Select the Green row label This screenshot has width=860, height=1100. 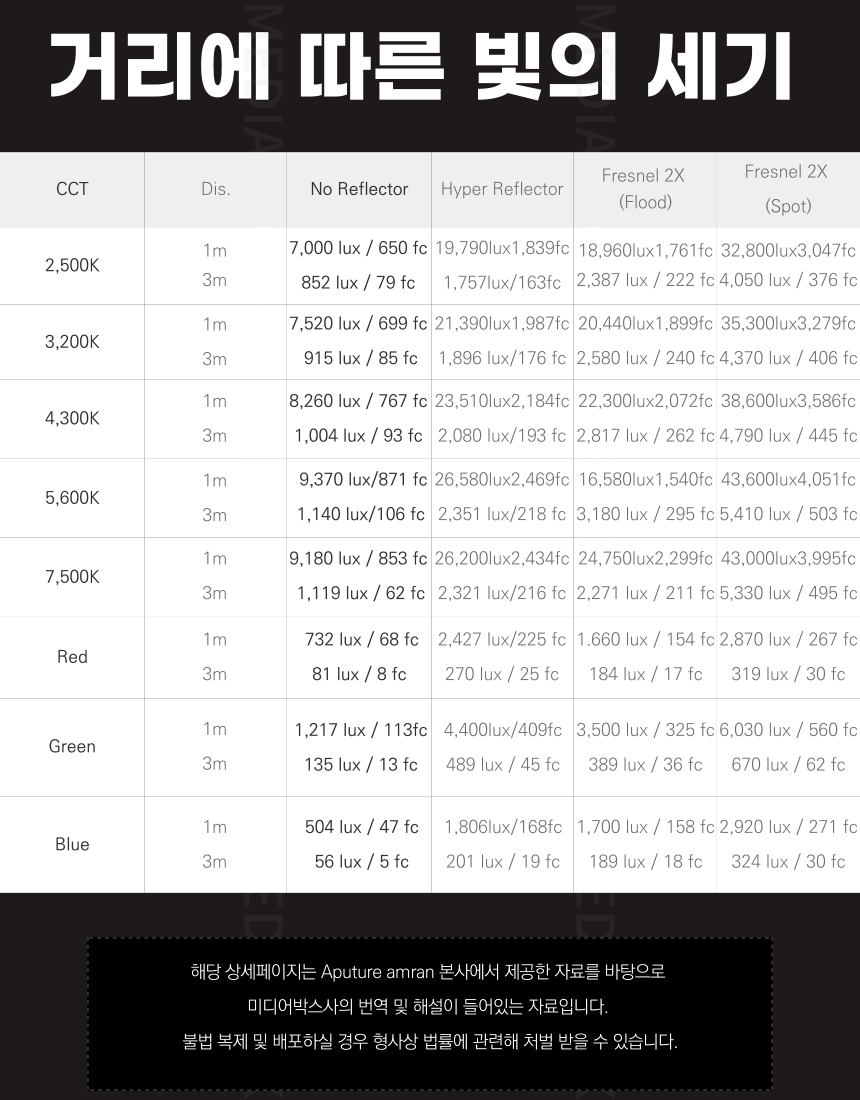coord(72,746)
